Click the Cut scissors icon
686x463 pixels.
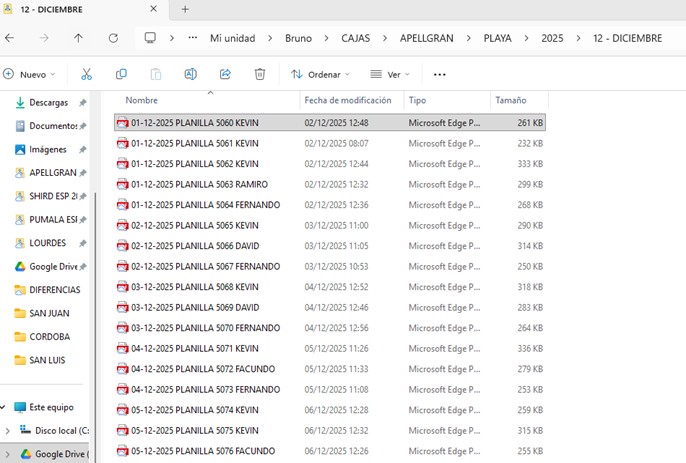click(86, 74)
